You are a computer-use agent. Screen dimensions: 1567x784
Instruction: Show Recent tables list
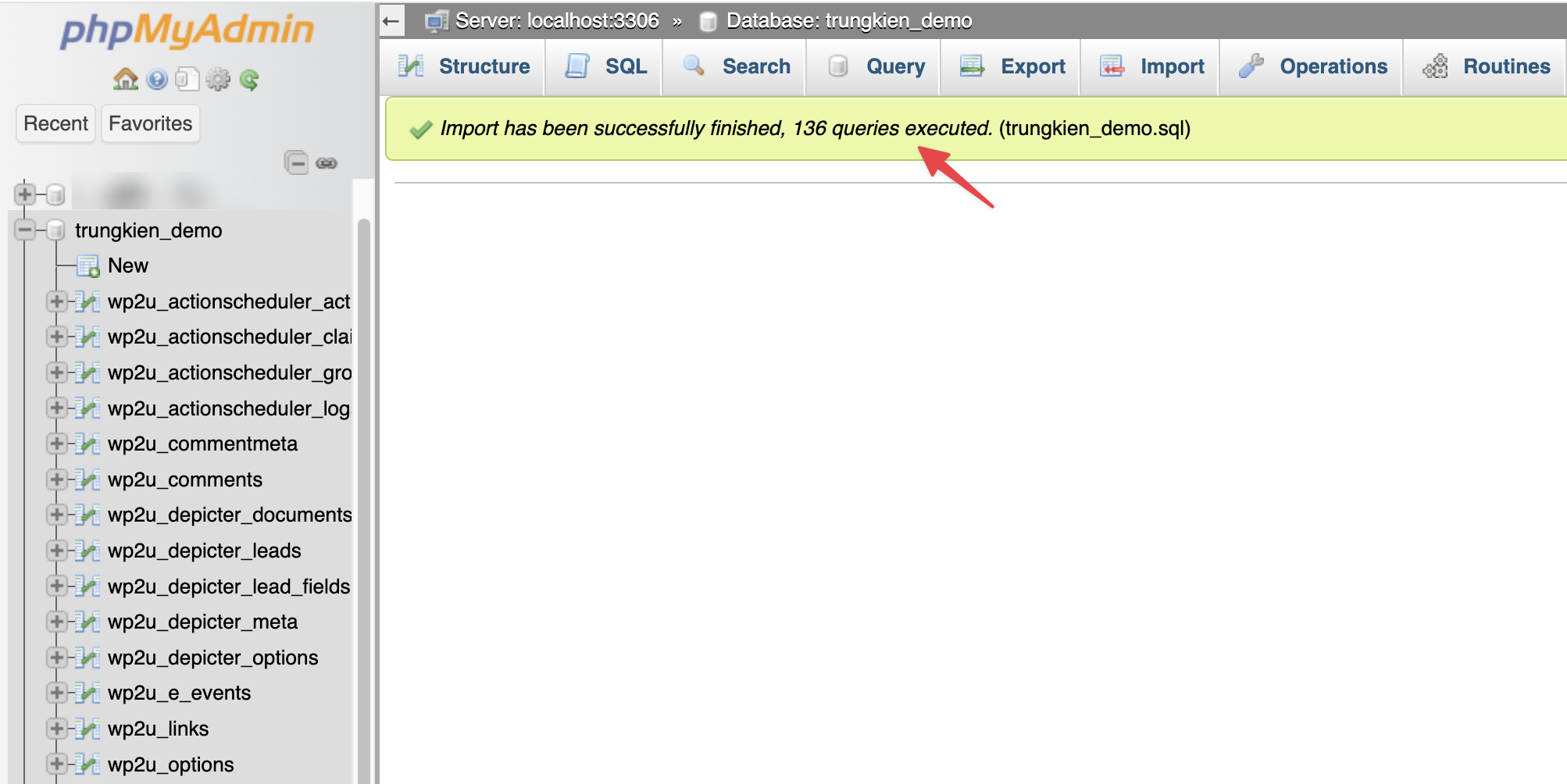[55, 123]
